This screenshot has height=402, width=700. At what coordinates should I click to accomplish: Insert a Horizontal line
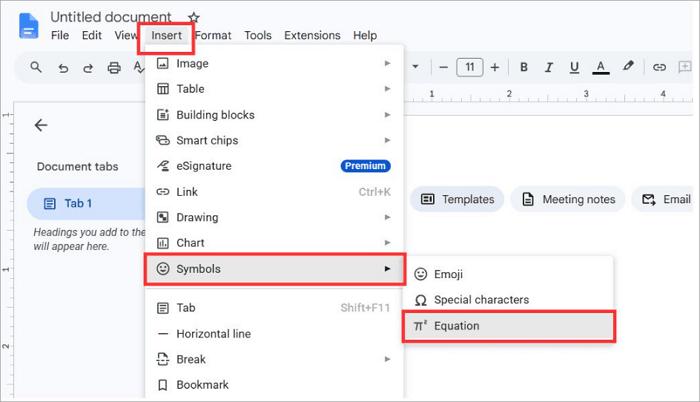(274, 334)
